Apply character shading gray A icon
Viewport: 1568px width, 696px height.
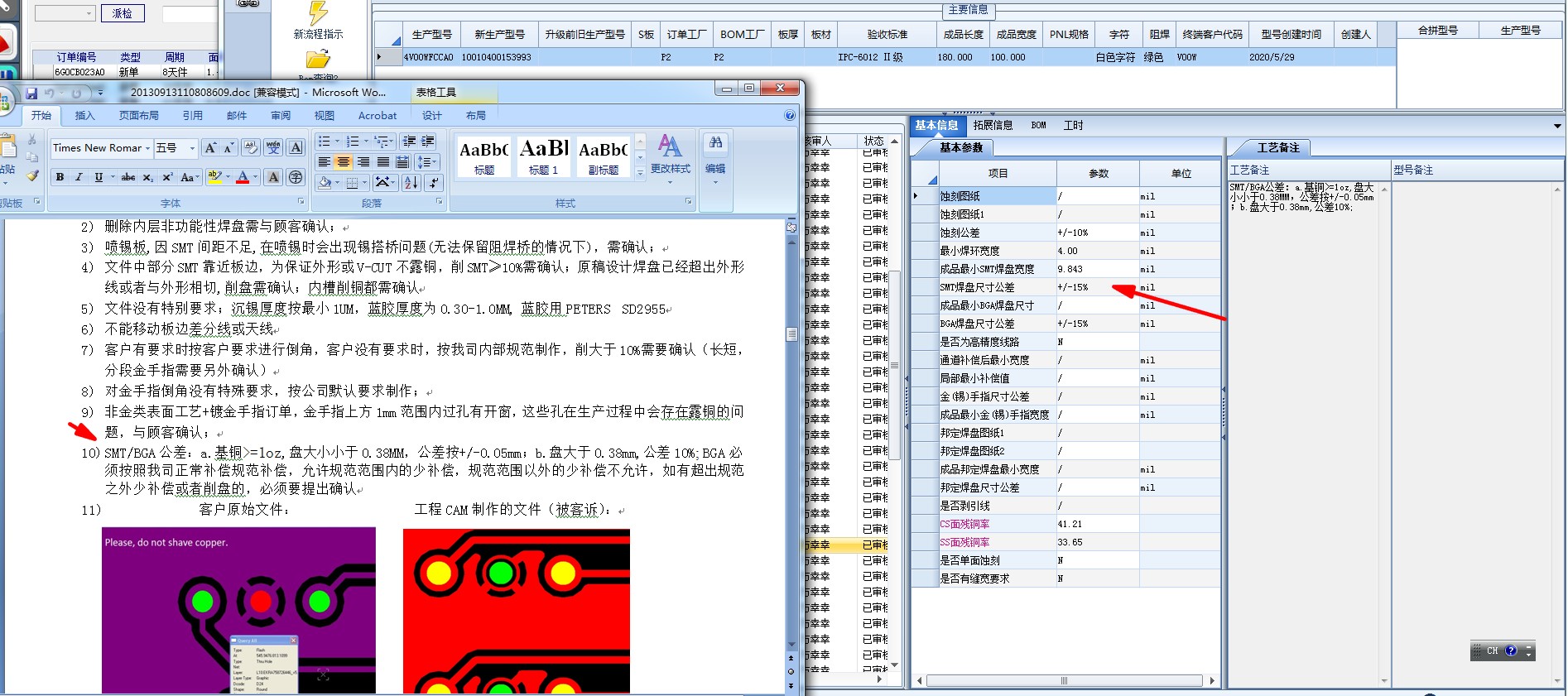(273, 177)
